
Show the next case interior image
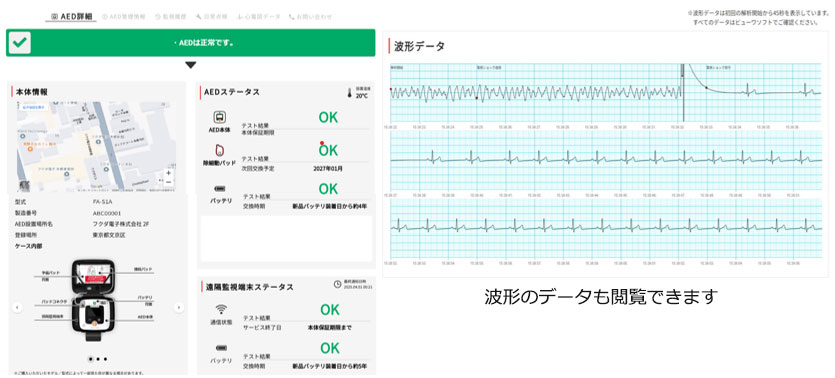click(179, 307)
